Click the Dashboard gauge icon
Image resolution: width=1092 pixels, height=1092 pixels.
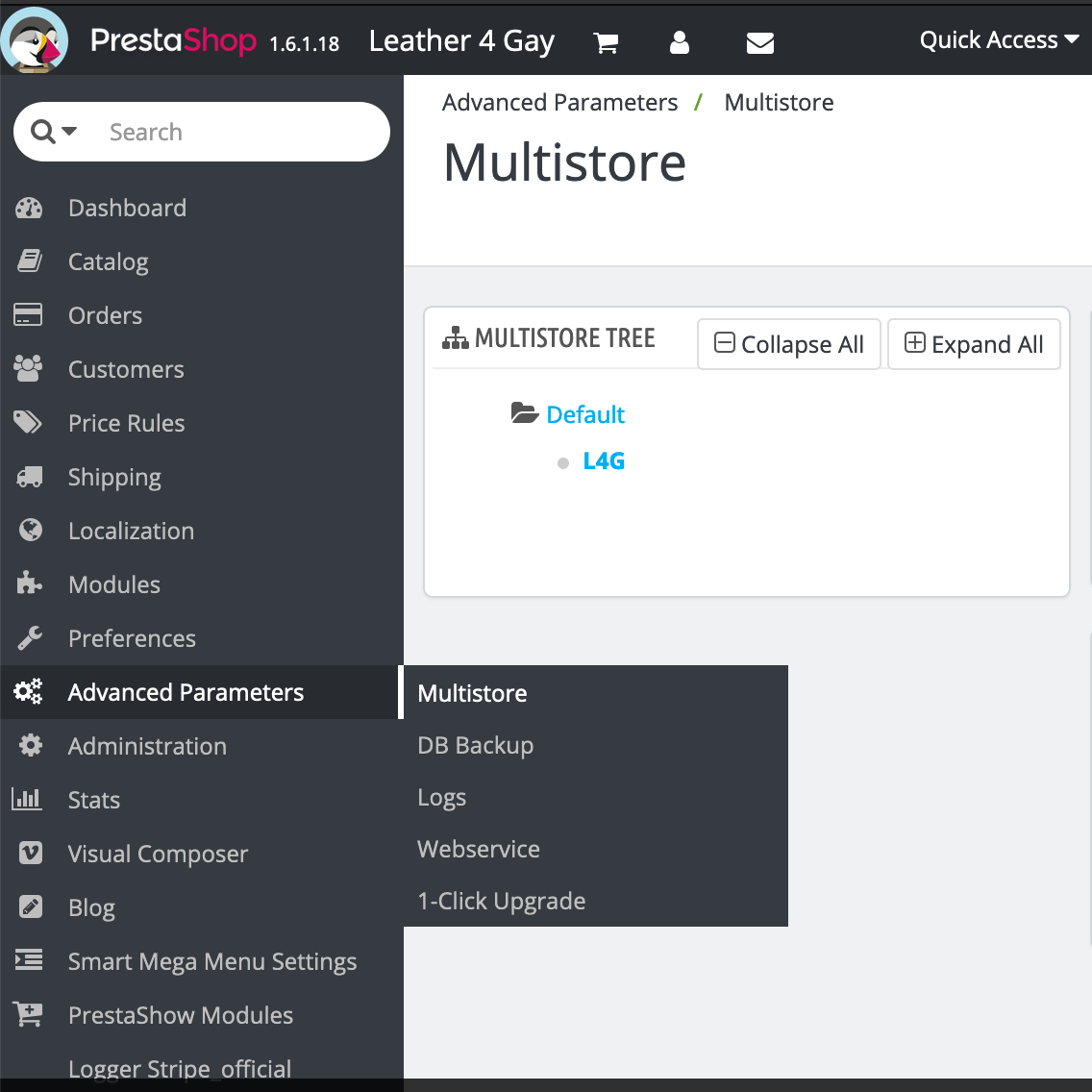pos(29,209)
